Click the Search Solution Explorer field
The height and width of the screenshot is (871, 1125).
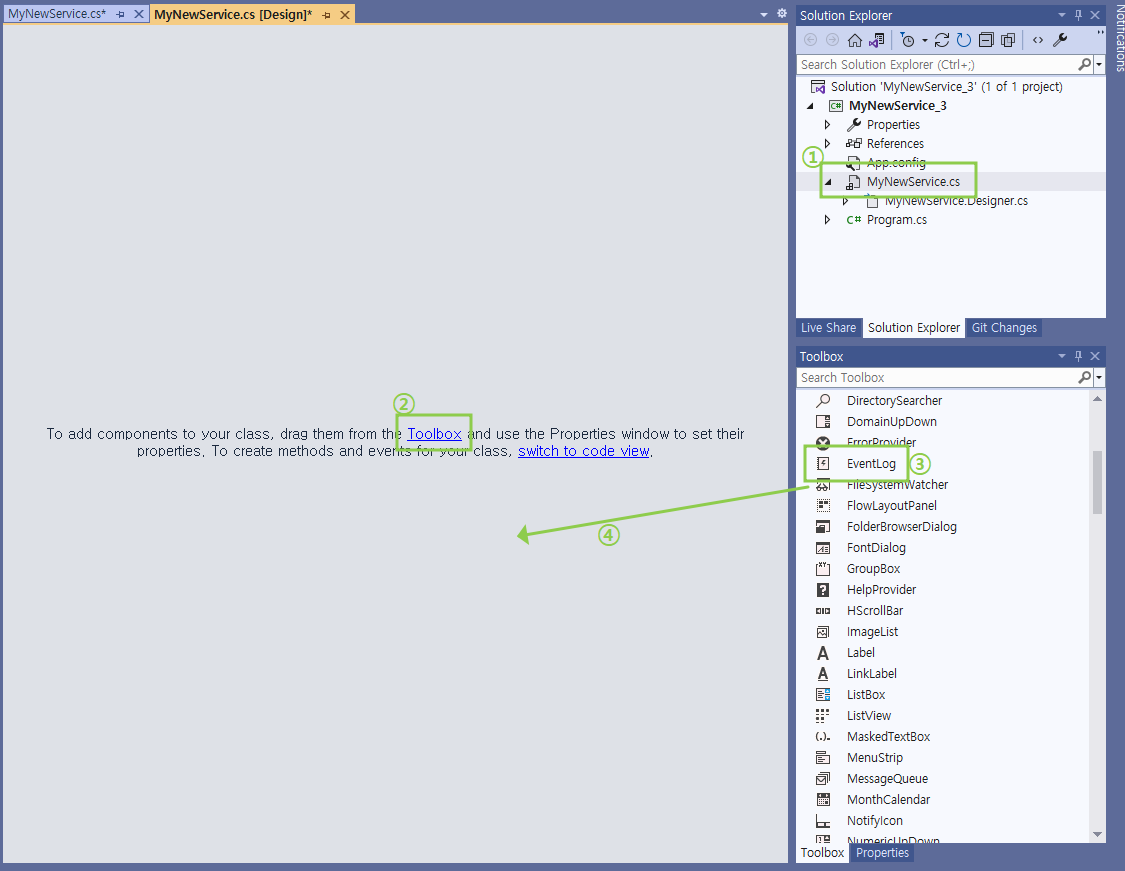point(936,65)
